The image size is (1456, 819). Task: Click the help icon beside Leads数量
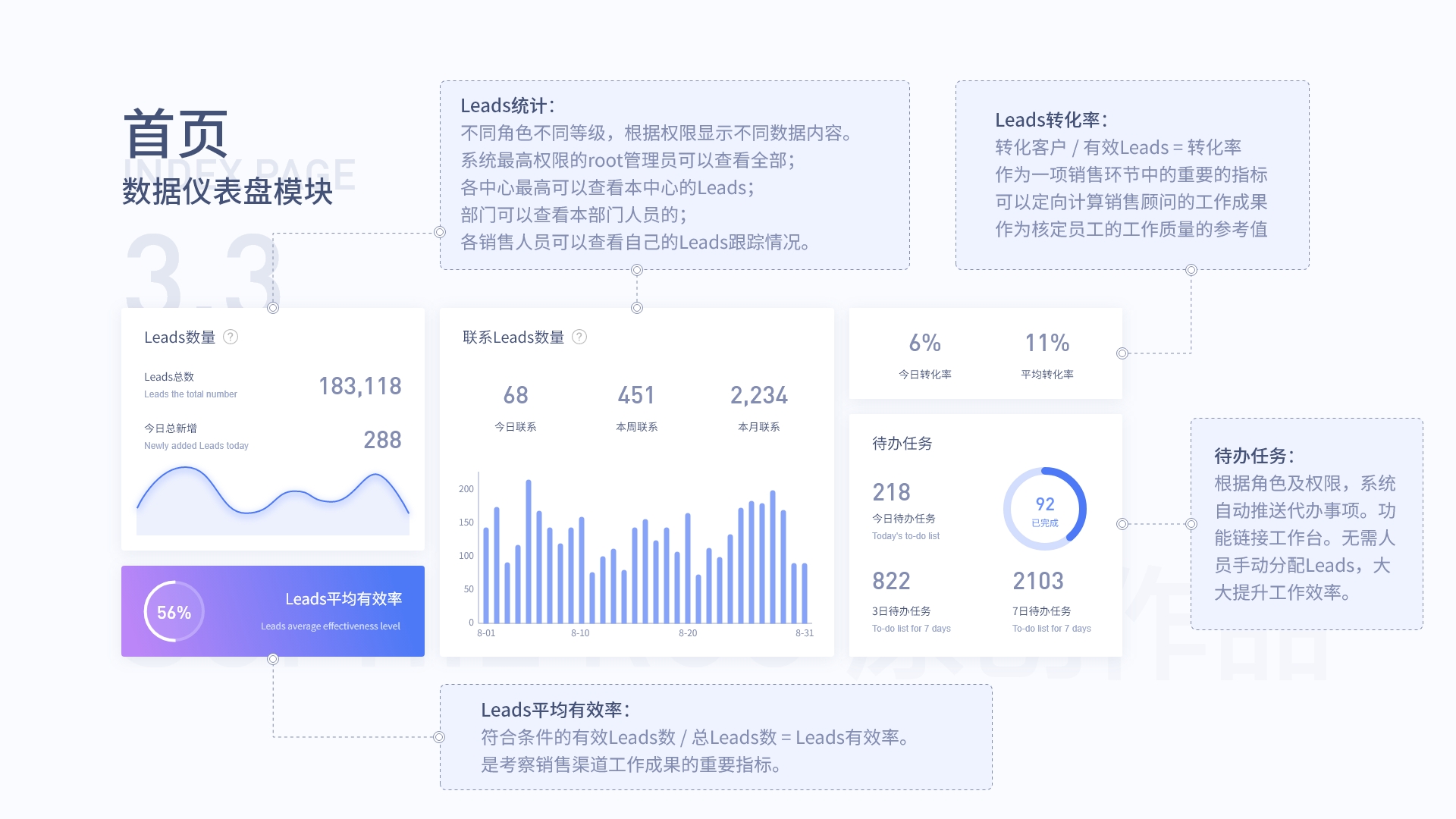tap(231, 337)
